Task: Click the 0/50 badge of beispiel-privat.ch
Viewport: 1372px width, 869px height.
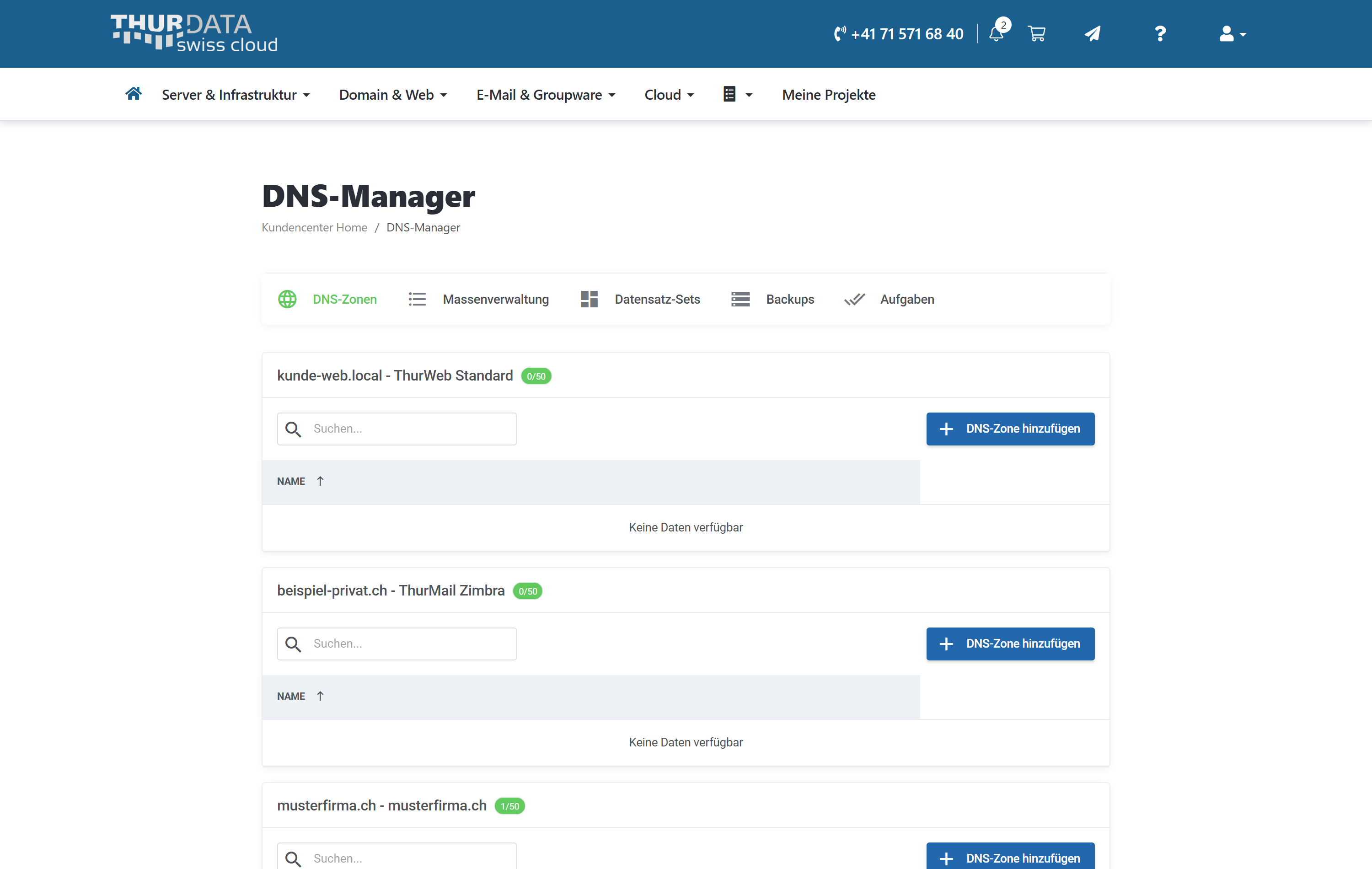Action: tap(528, 591)
